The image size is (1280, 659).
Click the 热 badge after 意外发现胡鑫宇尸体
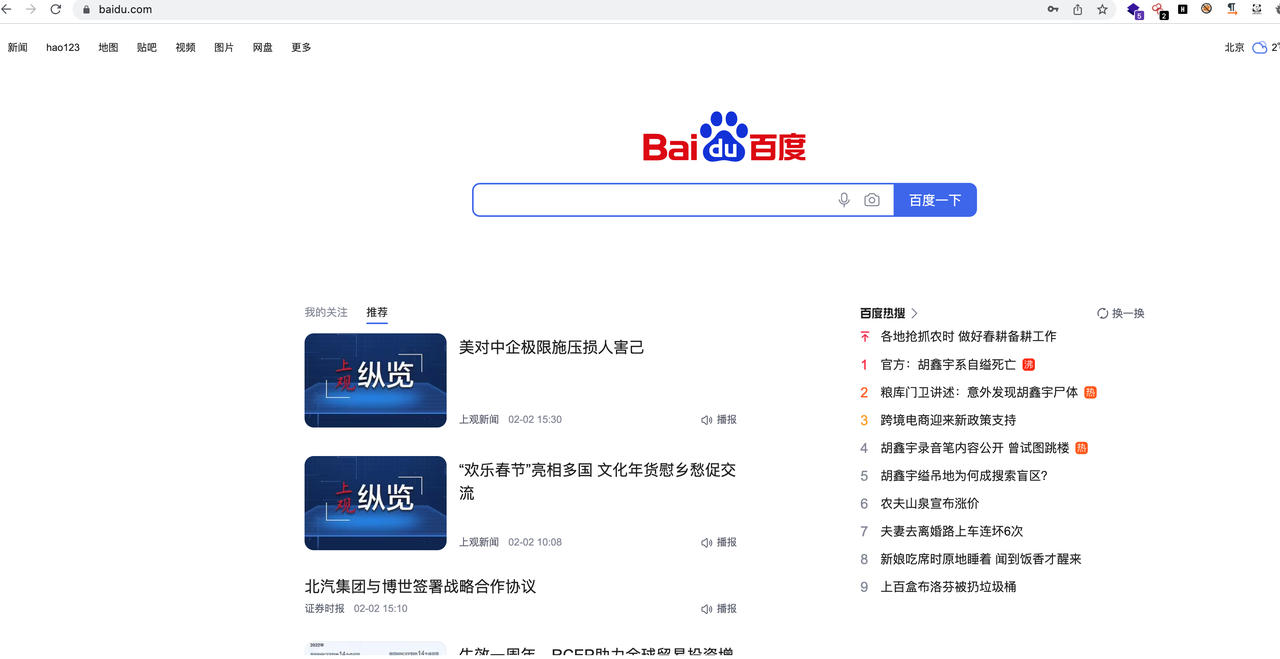(x=1090, y=392)
